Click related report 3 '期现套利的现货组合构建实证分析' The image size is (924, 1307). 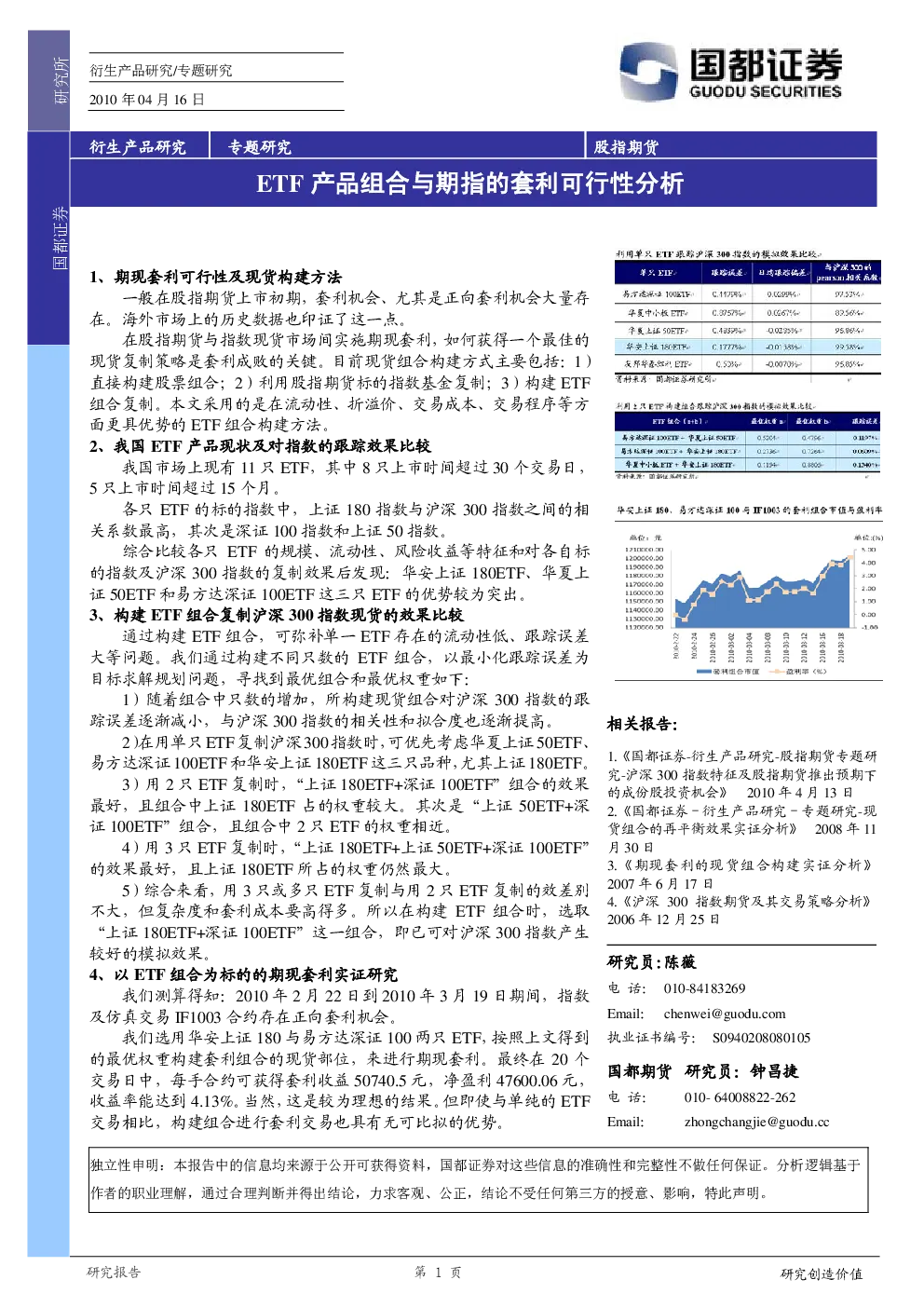741,875
